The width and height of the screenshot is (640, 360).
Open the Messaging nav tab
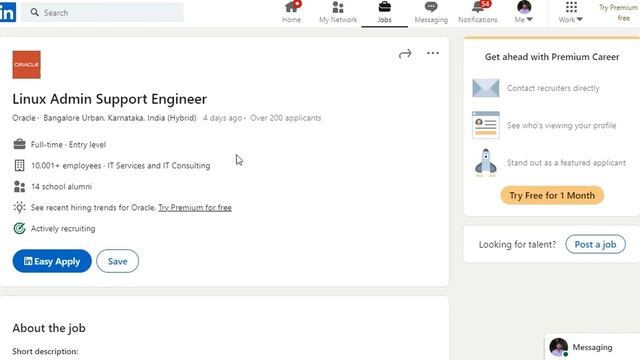(x=431, y=12)
